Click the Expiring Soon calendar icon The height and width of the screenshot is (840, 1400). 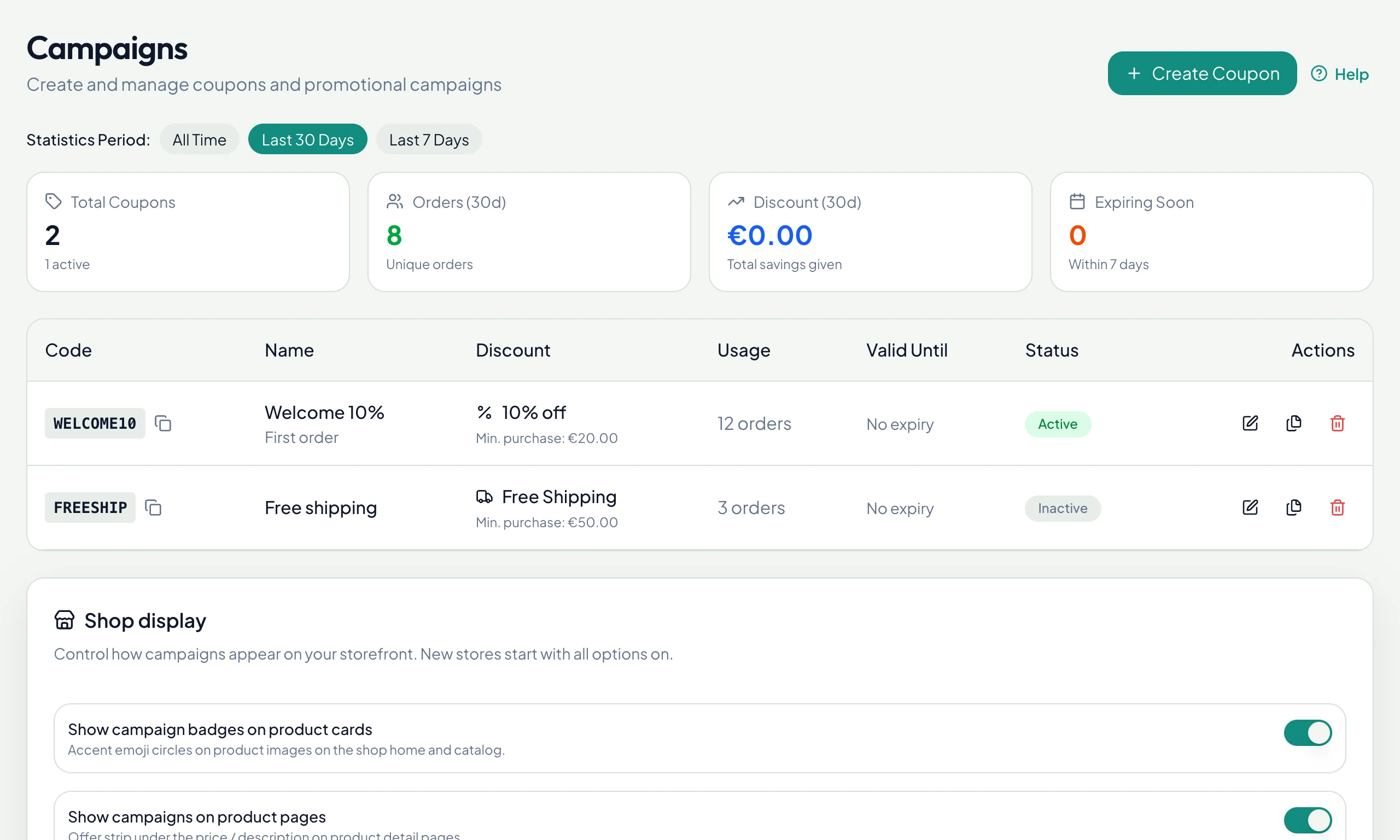1077,201
